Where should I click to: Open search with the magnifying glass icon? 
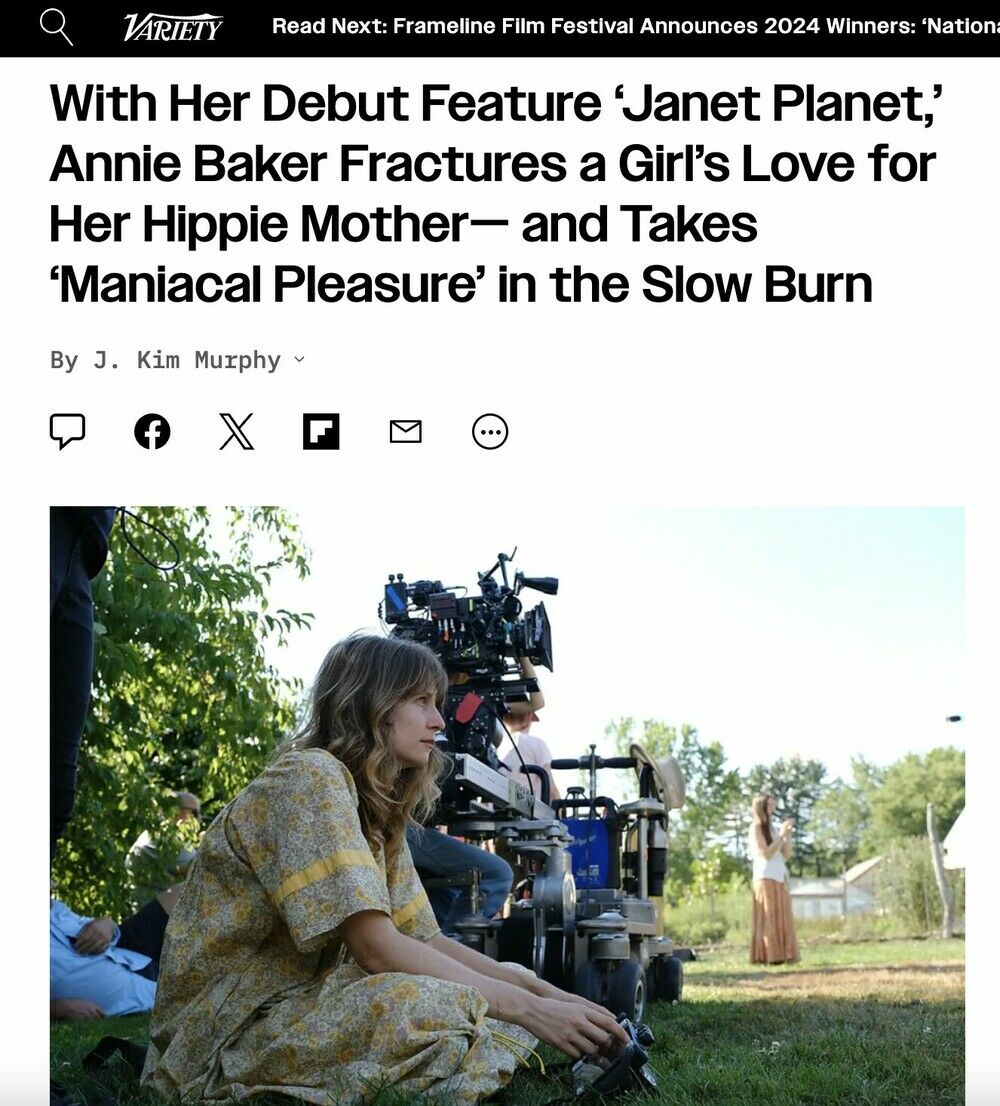56,28
